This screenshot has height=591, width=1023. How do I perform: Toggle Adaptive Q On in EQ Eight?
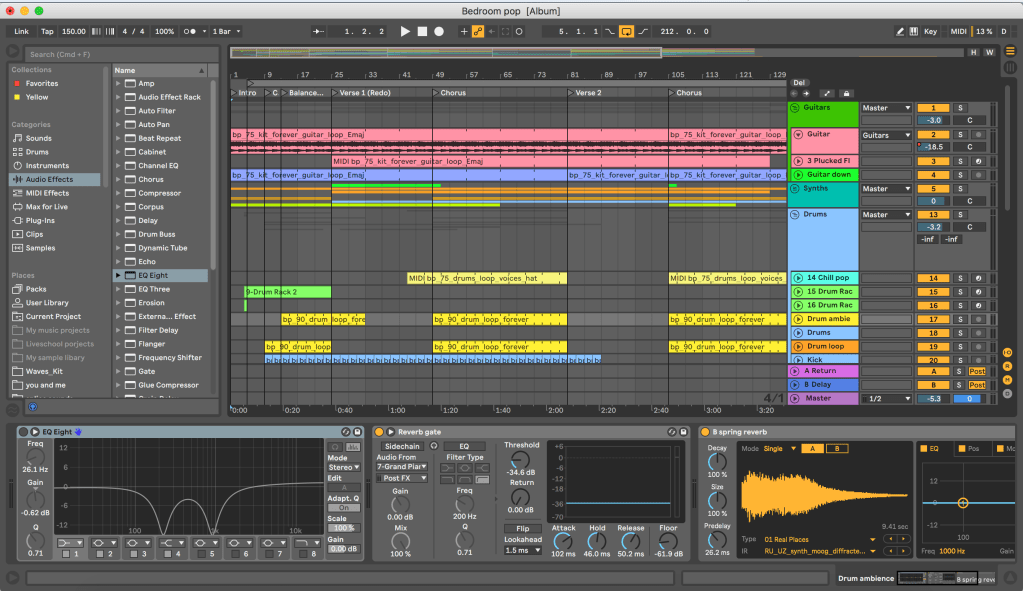click(344, 508)
